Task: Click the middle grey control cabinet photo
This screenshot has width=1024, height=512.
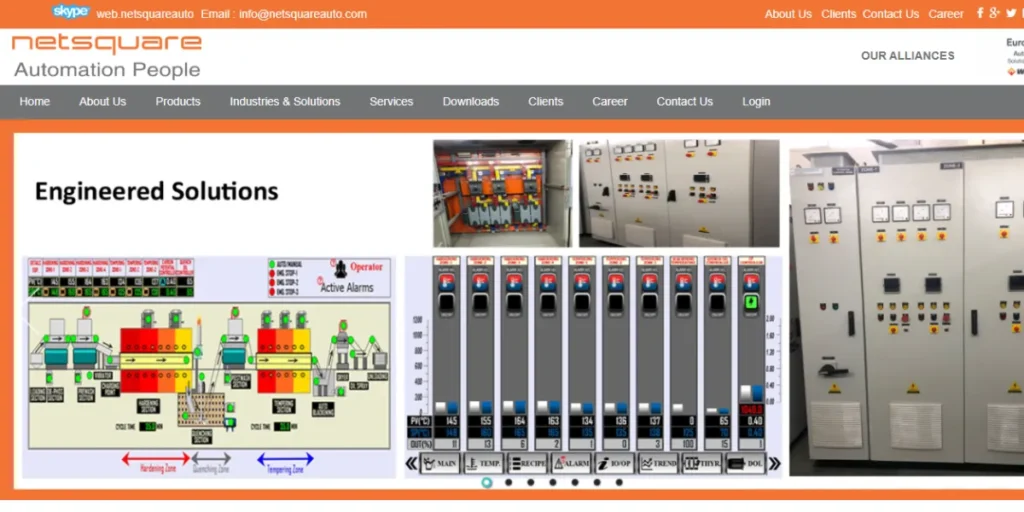Action: click(679, 193)
